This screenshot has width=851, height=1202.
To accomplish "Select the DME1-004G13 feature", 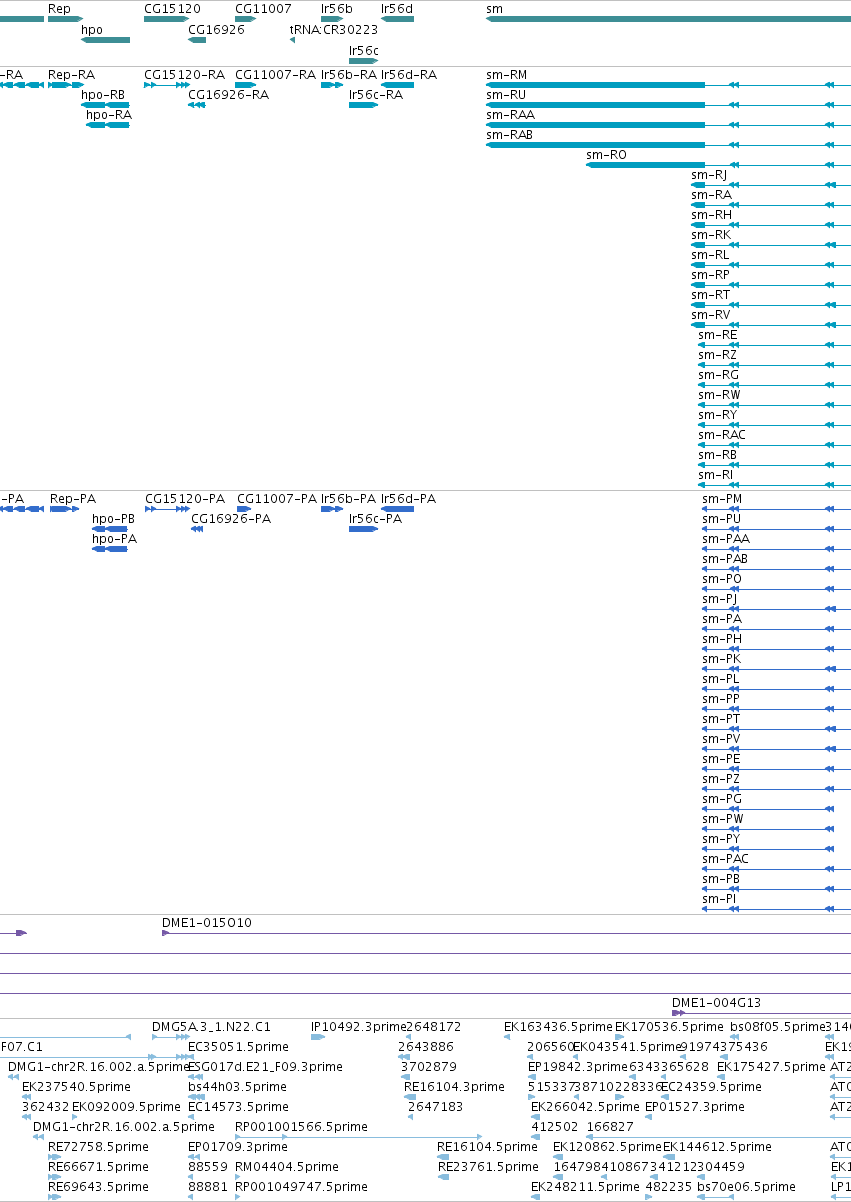I will point(761,1013).
